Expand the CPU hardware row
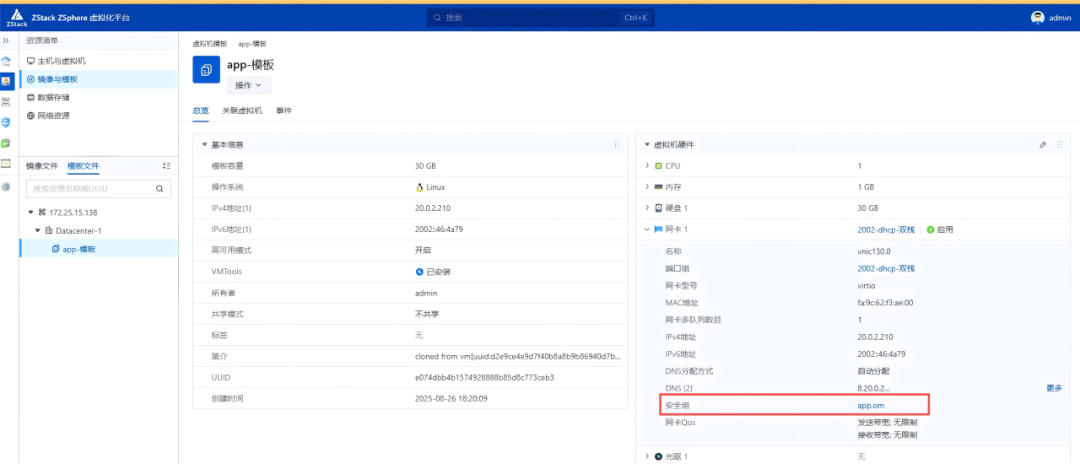1080x464 pixels. point(647,166)
